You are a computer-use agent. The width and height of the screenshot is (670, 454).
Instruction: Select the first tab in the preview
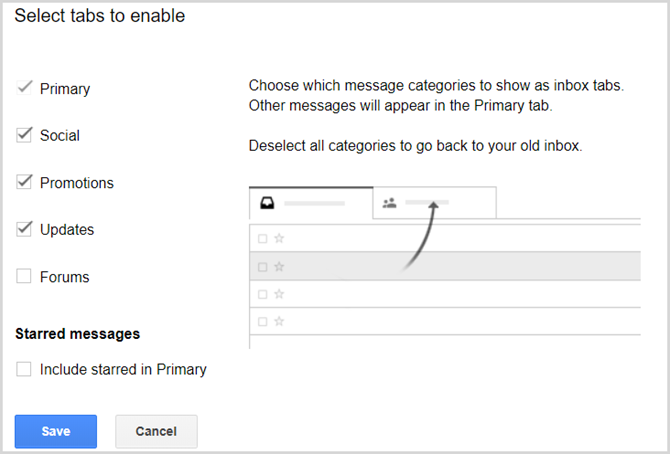point(311,203)
